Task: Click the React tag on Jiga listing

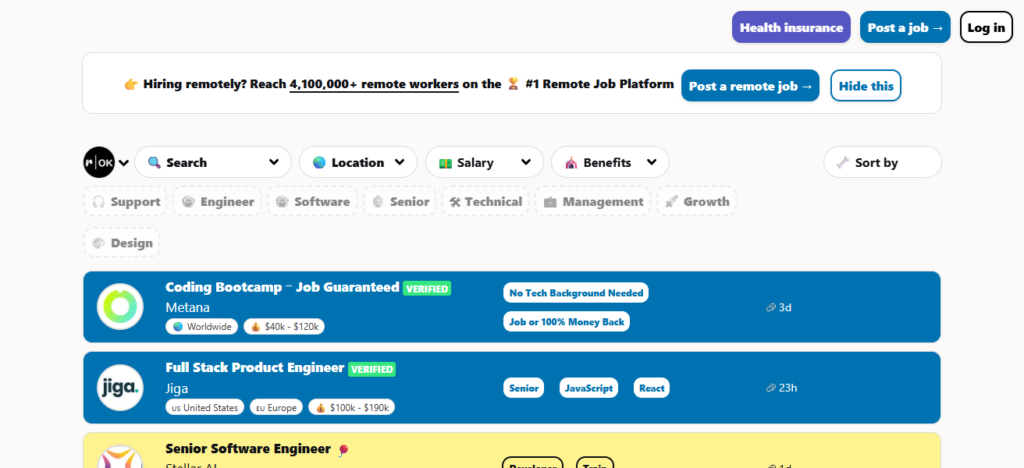Action: [652, 388]
